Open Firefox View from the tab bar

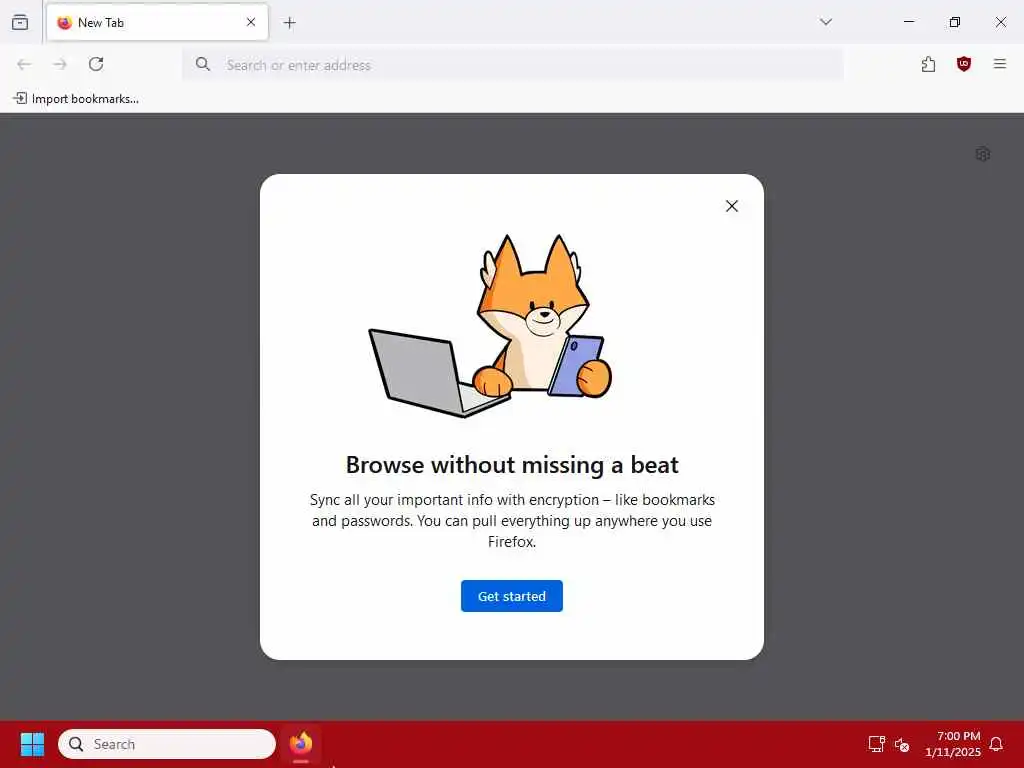[x=20, y=22]
